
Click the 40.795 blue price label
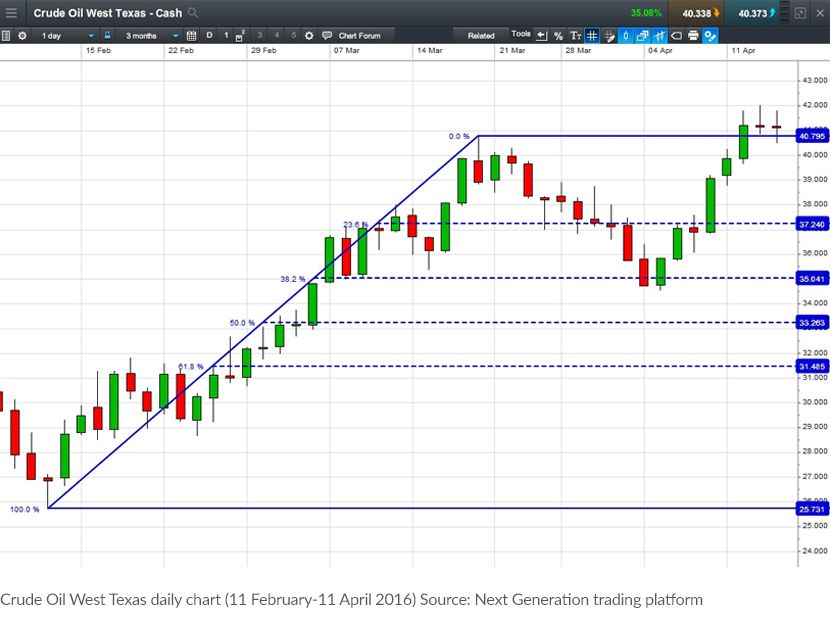point(813,136)
